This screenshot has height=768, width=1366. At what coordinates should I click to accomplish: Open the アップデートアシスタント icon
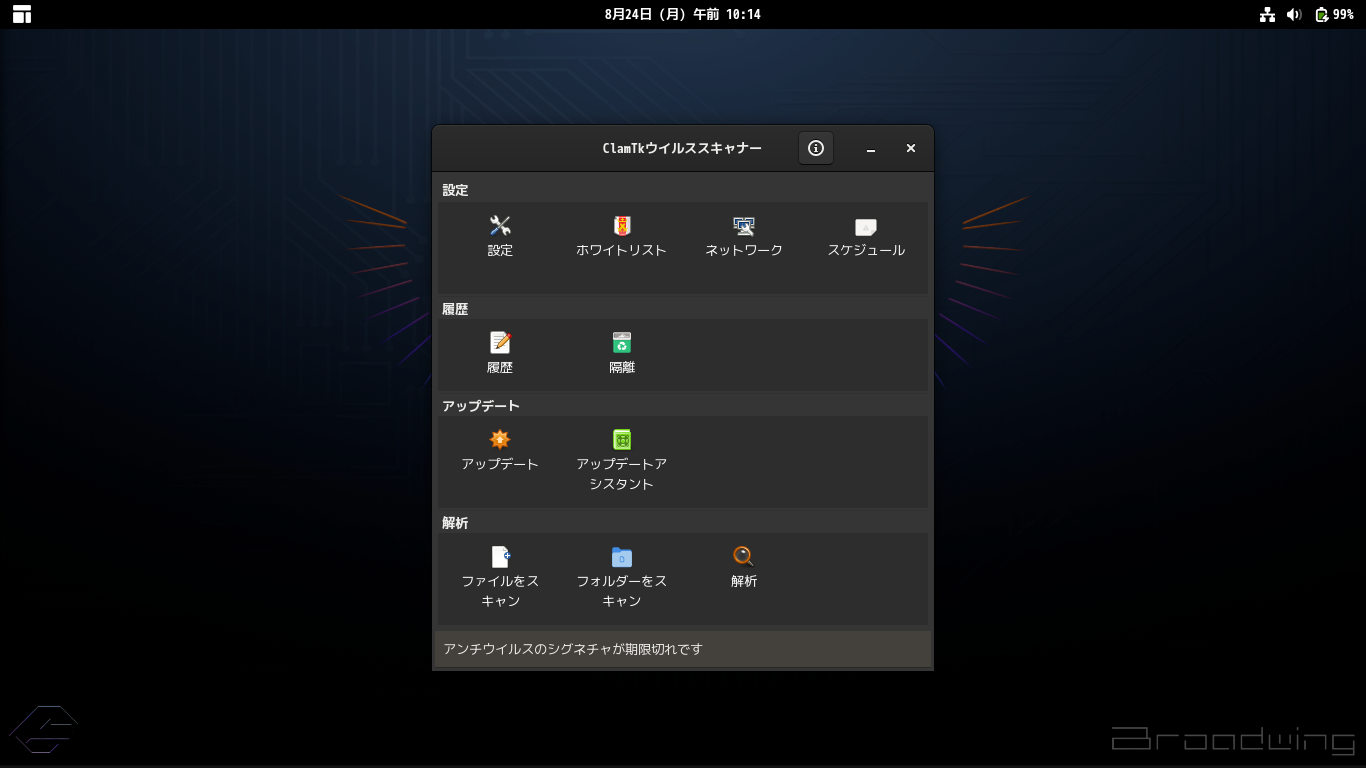(x=622, y=440)
